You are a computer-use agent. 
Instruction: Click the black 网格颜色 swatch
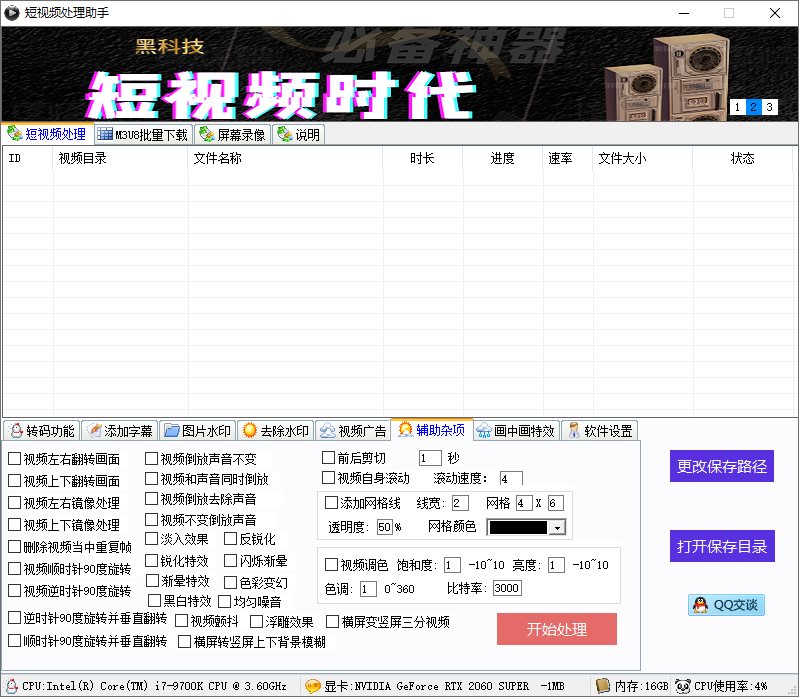[x=518, y=527]
